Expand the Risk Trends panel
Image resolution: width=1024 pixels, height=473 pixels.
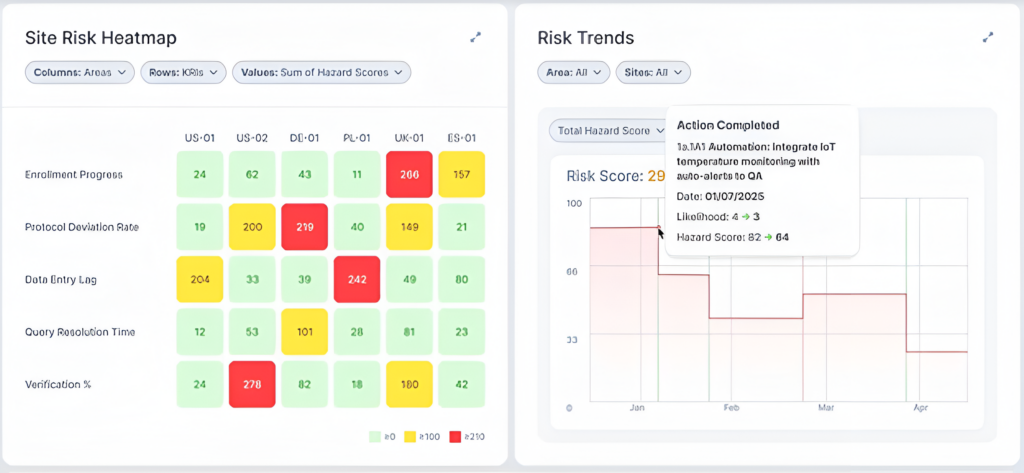[988, 37]
